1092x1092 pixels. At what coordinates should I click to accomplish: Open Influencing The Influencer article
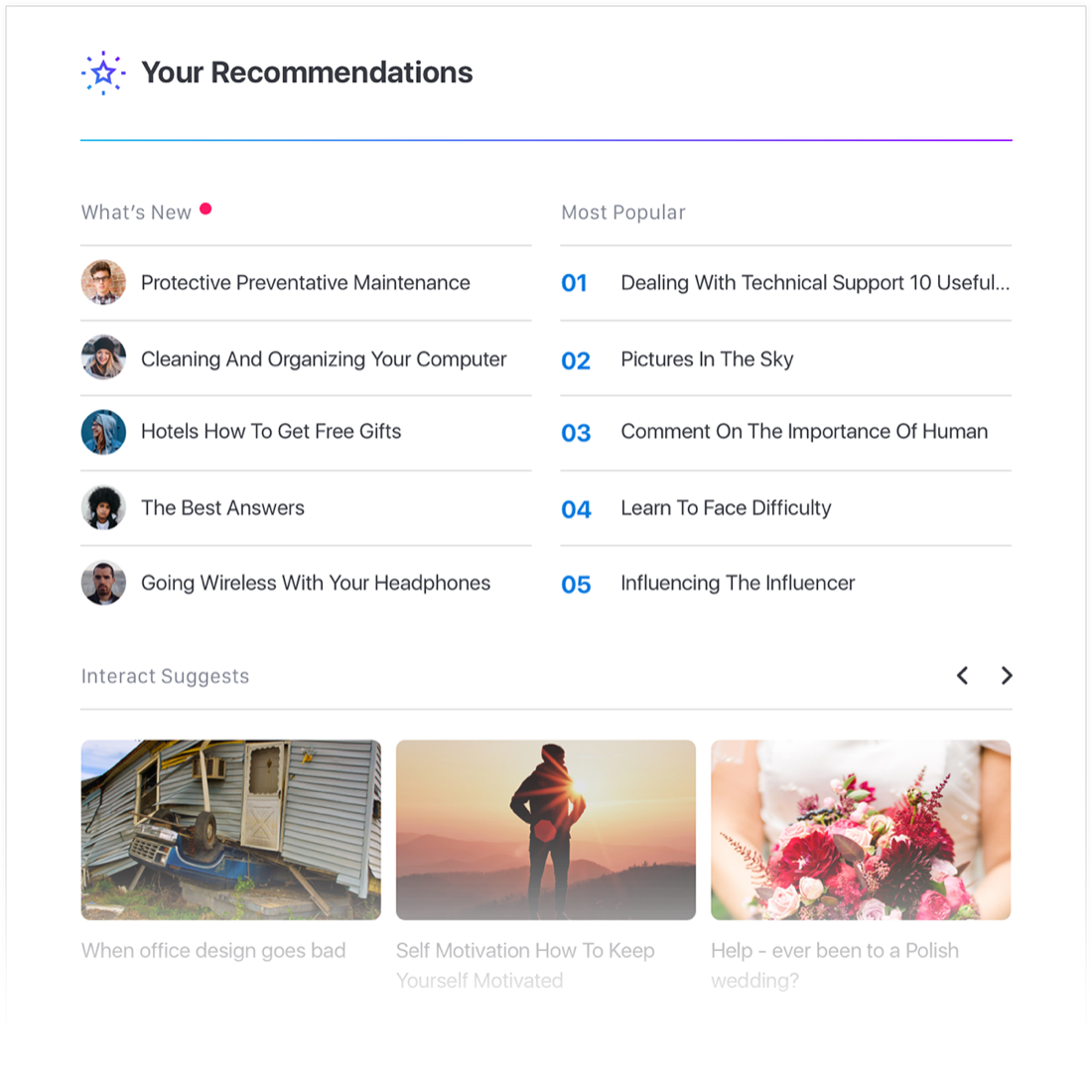738,583
